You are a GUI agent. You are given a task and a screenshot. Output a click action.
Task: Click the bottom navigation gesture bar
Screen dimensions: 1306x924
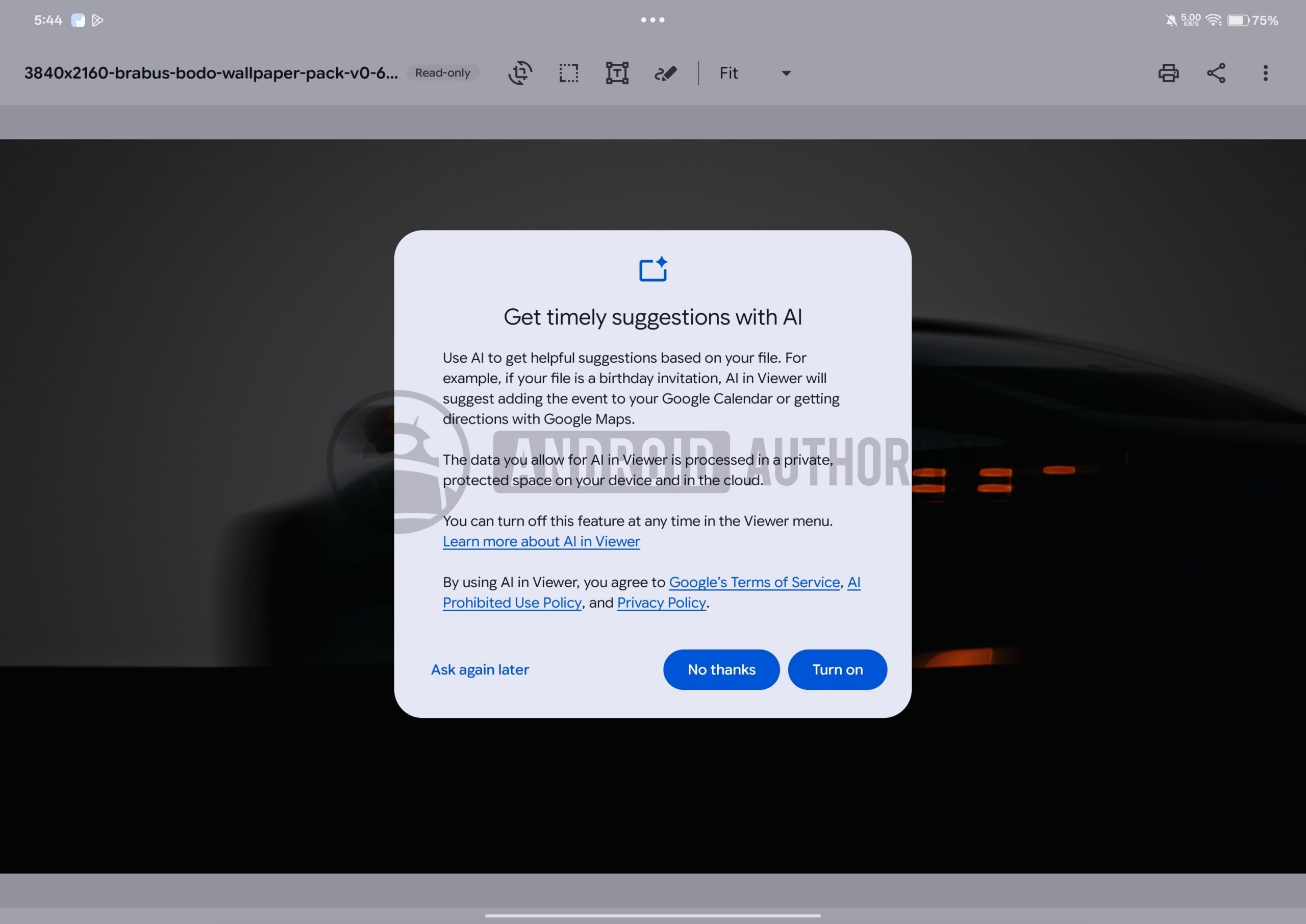652,915
